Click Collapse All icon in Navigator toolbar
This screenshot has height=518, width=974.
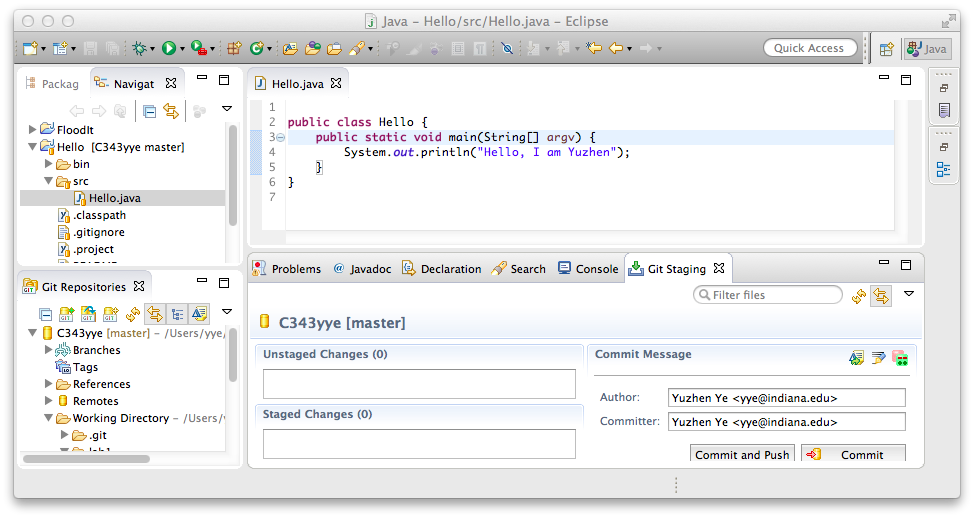click(x=149, y=111)
